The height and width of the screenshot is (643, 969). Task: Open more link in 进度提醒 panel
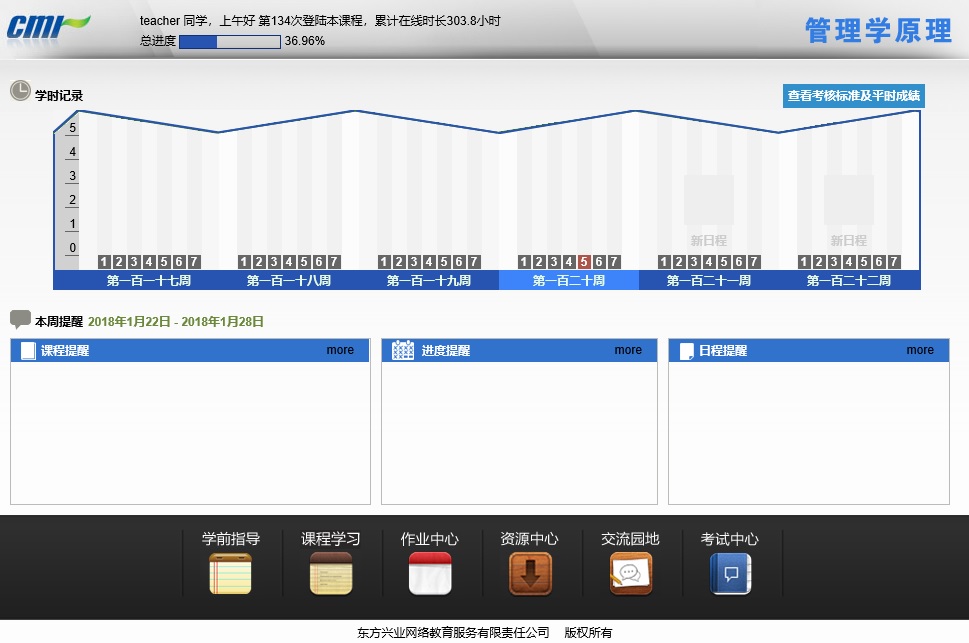click(628, 350)
